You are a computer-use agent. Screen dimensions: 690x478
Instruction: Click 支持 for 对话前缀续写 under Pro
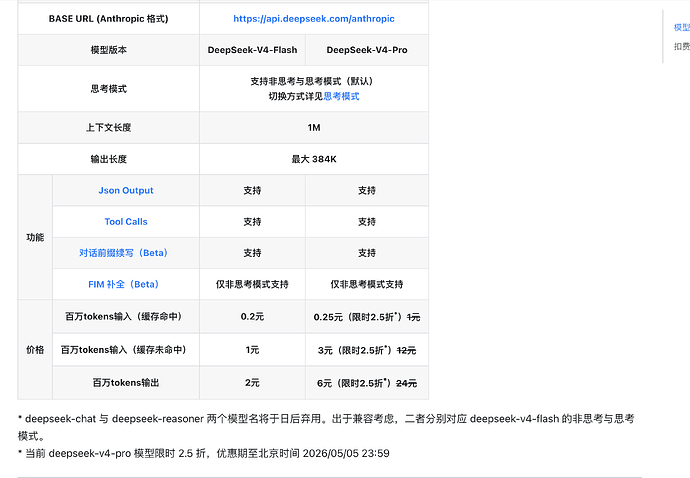click(x=367, y=253)
